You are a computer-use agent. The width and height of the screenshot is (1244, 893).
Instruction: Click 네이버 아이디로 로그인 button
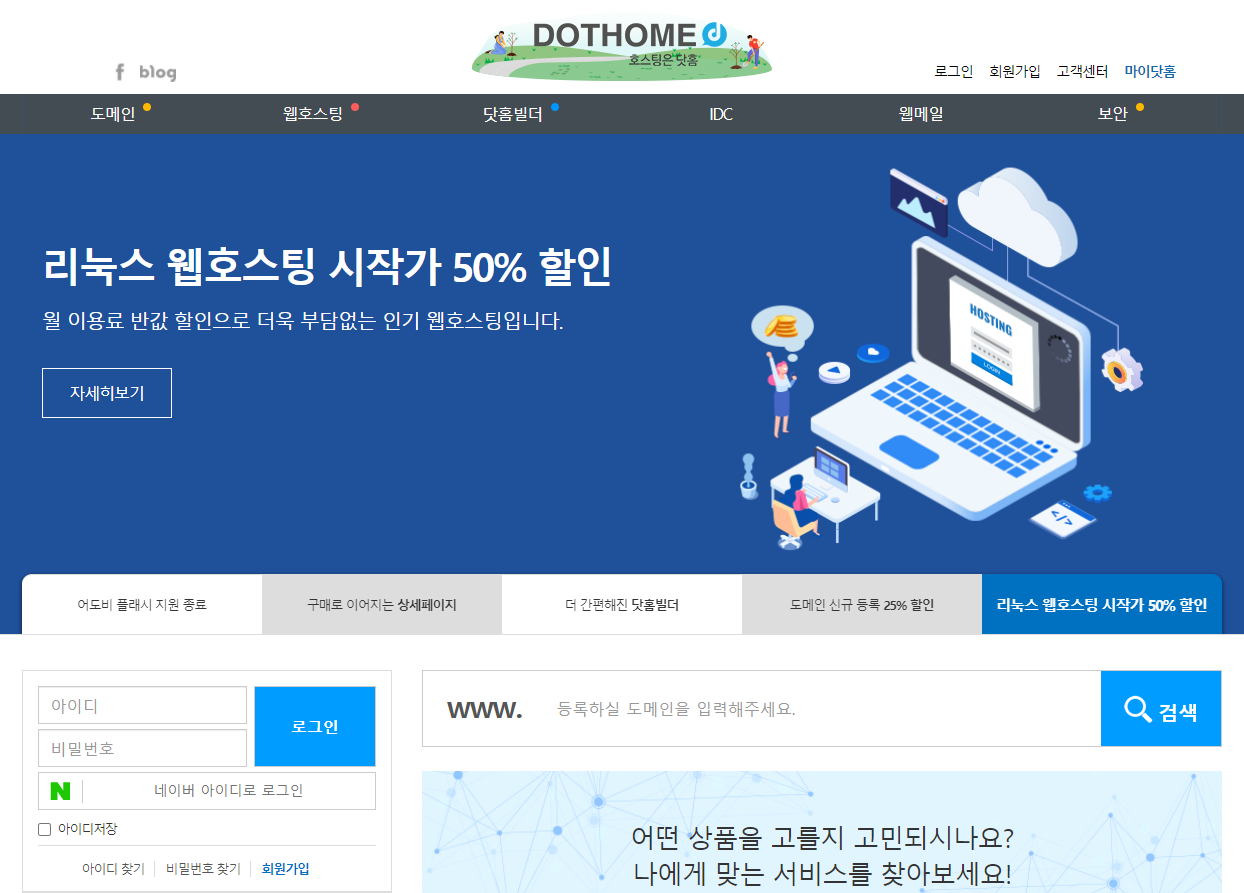point(207,791)
